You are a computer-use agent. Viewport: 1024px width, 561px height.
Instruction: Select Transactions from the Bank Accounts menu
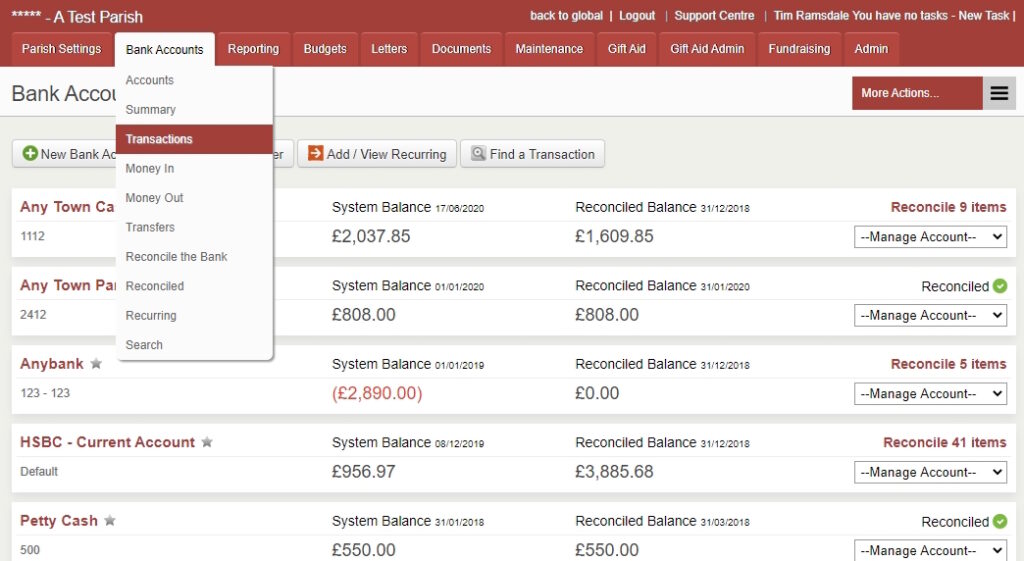159,139
